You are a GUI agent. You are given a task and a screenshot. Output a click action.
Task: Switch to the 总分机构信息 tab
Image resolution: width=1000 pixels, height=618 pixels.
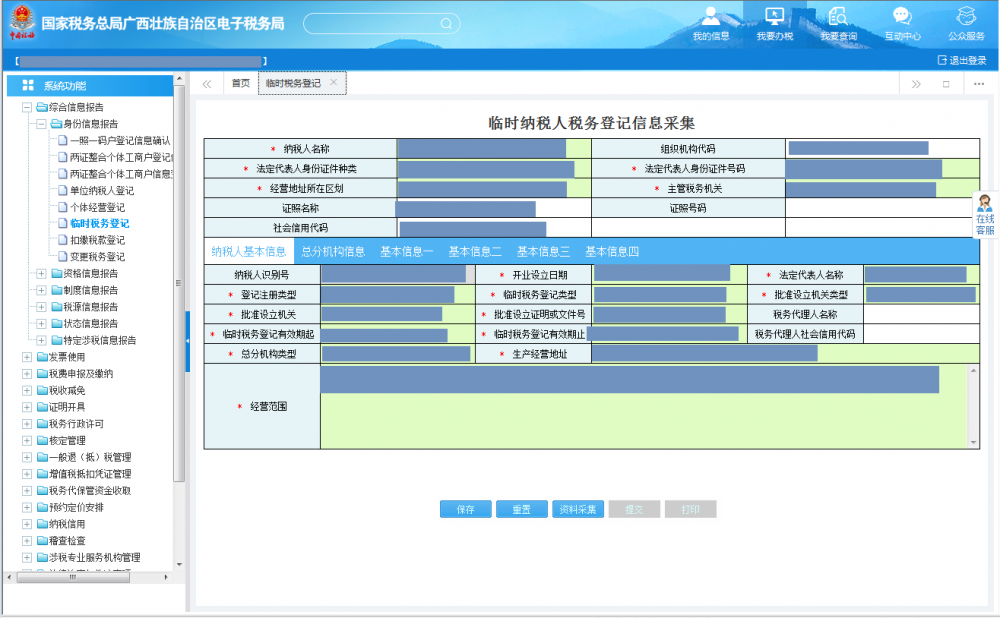click(x=333, y=252)
